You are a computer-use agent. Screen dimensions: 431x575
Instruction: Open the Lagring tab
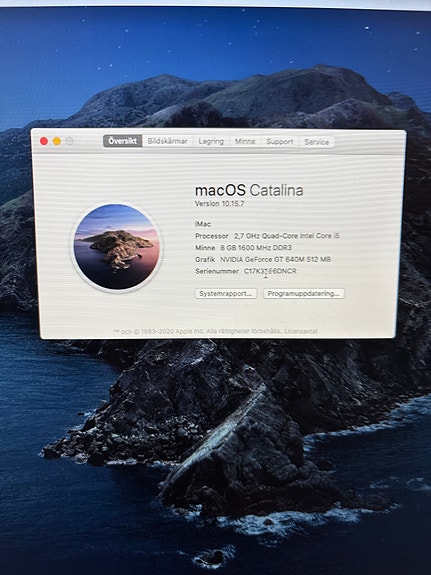[x=211, y=142]
